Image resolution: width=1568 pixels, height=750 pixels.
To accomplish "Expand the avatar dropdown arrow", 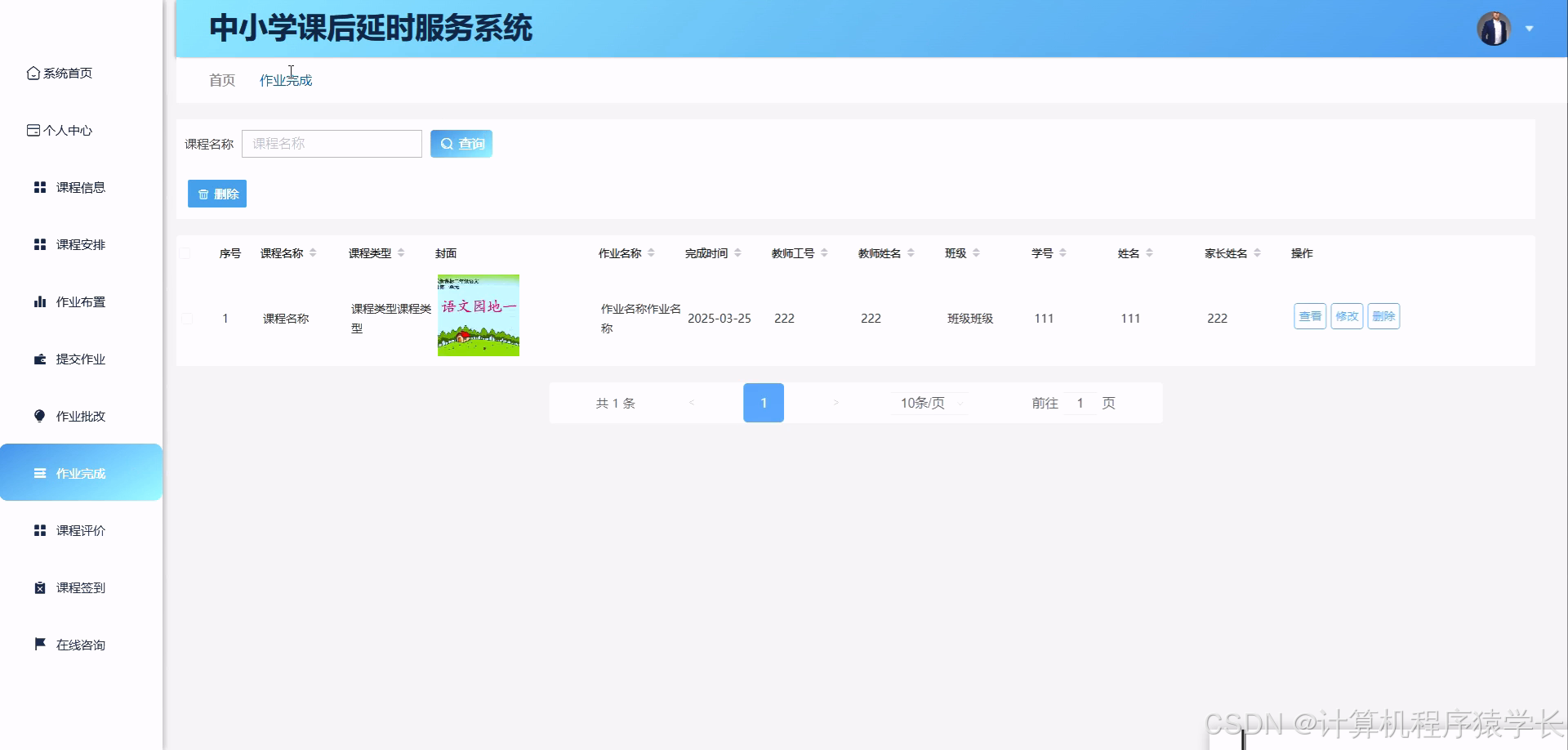I will (x=1529, y=28).
